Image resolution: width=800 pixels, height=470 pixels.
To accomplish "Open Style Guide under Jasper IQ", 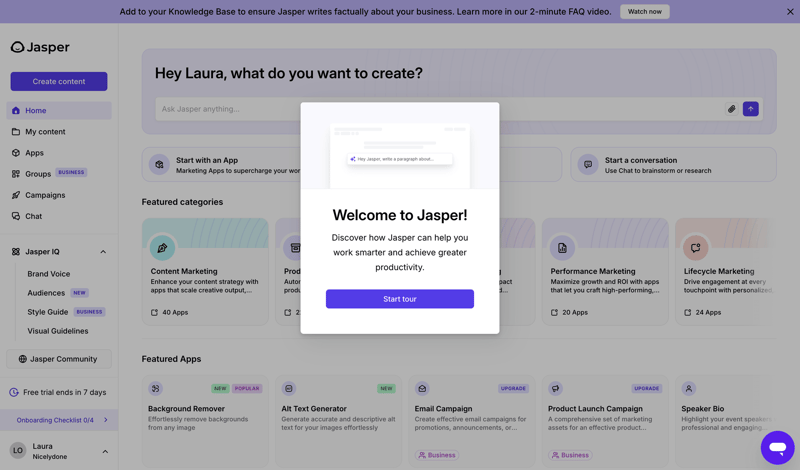I will pos(47,312).
